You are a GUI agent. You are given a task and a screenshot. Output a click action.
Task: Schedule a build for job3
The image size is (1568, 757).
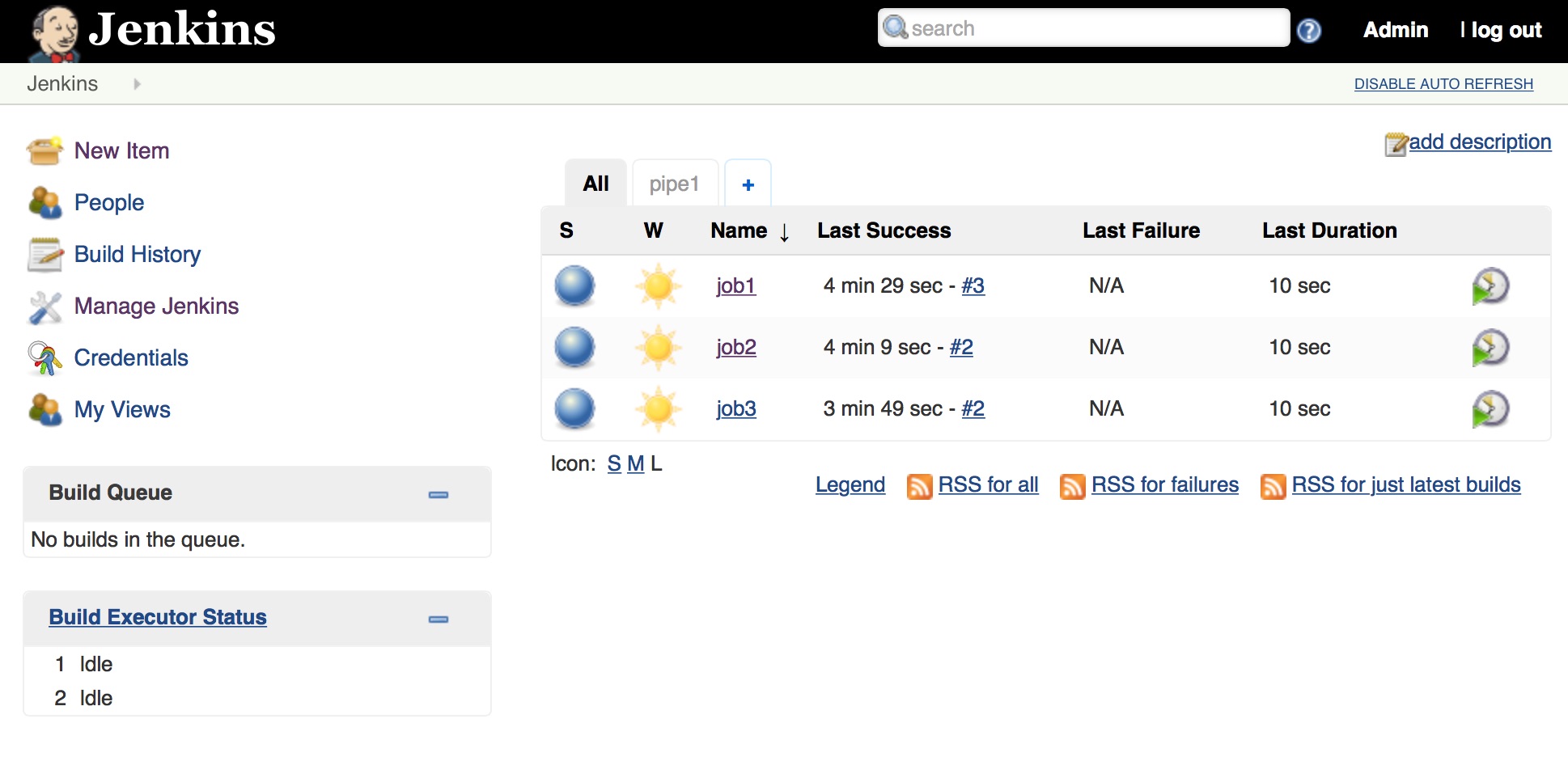pos(1490,409)
